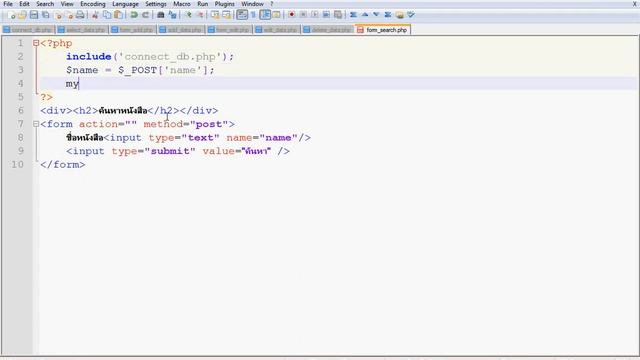Click the Close document toolbar icon
The image size is (640, 360).
tap(58, 15)
